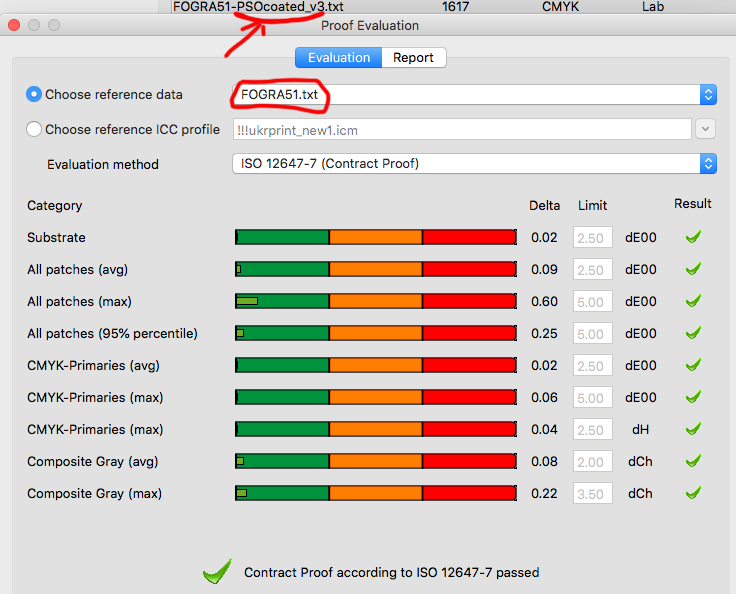Select the Evaluation tab
This screenshot has height=594, width=736.
click(338, 58)
